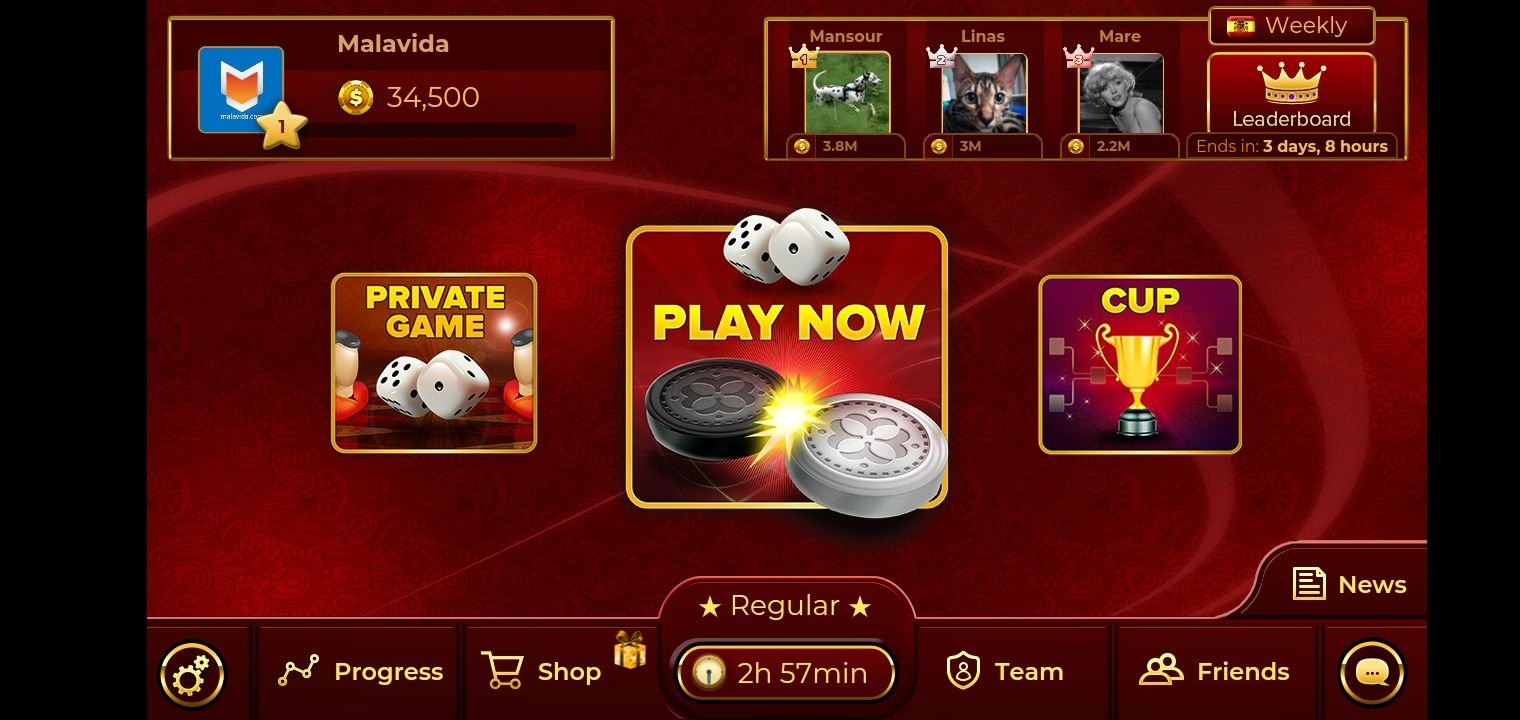Viewport: 1520px width, 720px height.
Task: Tap the level 1 star badge
Action: 283,127
